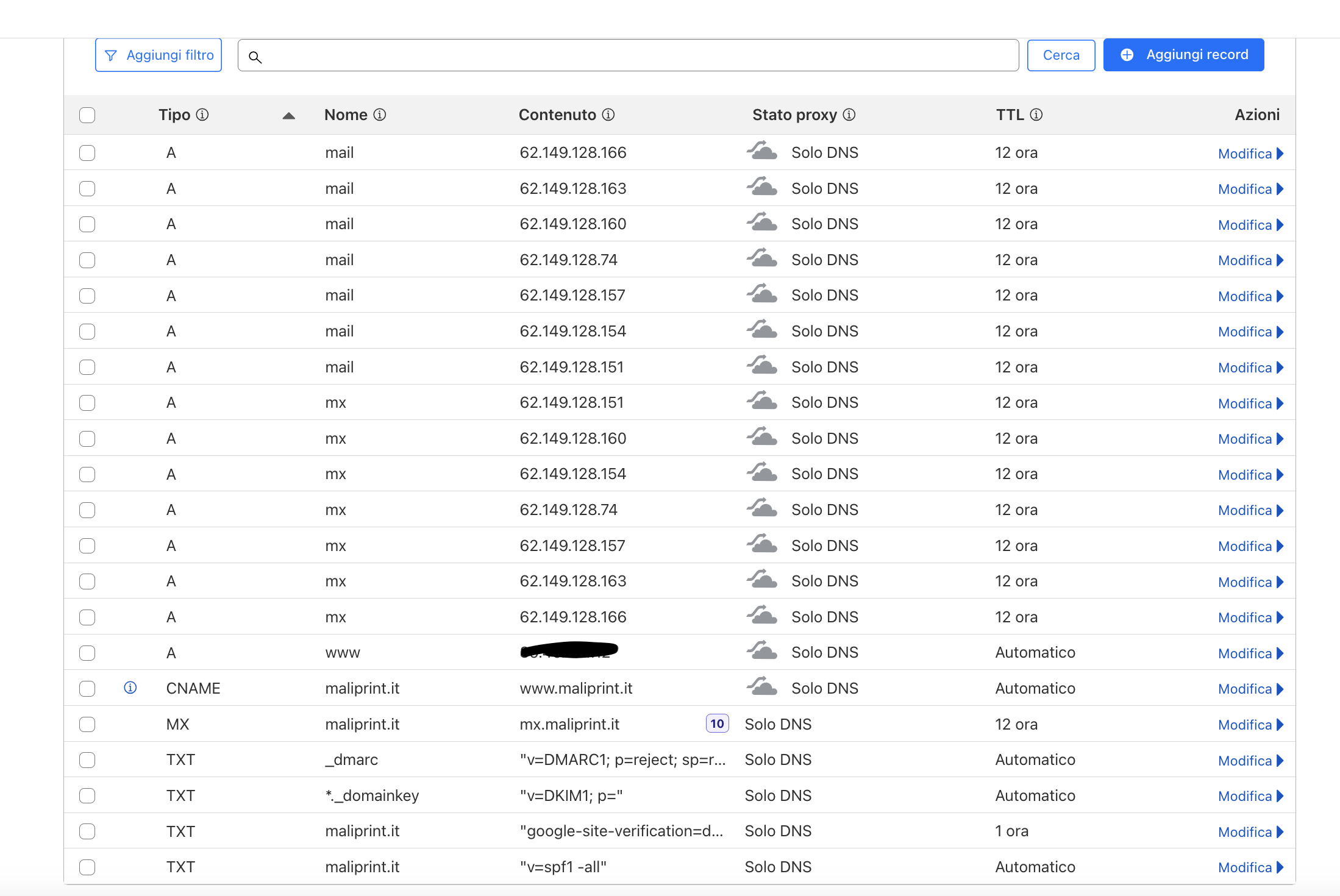This screenshot has width=1340, height=896.
Task: Click proxy cloud icon for mx 62.149.128.157
Action: pos(762,544)
